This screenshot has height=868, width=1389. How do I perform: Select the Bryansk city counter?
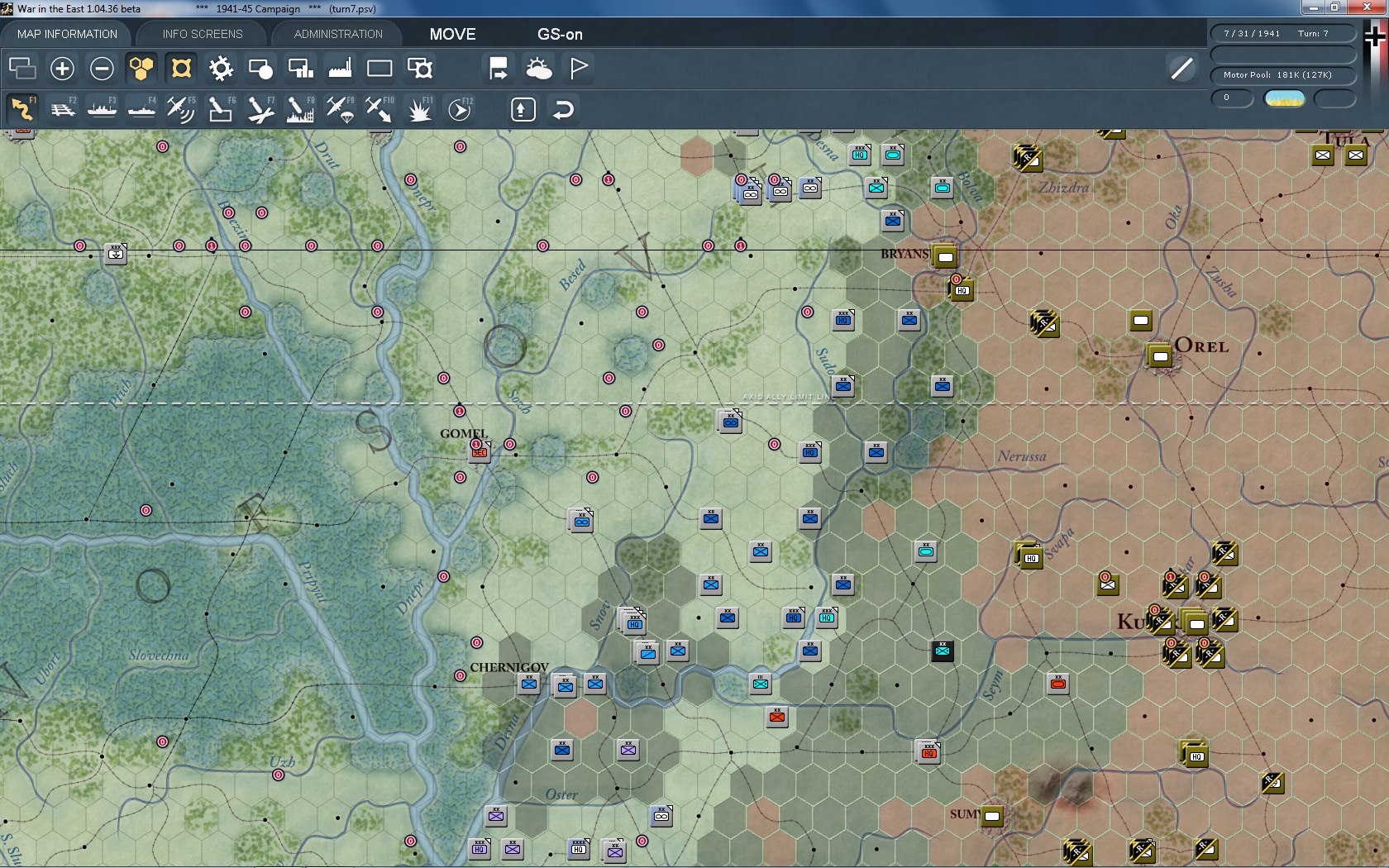(945, 256)
